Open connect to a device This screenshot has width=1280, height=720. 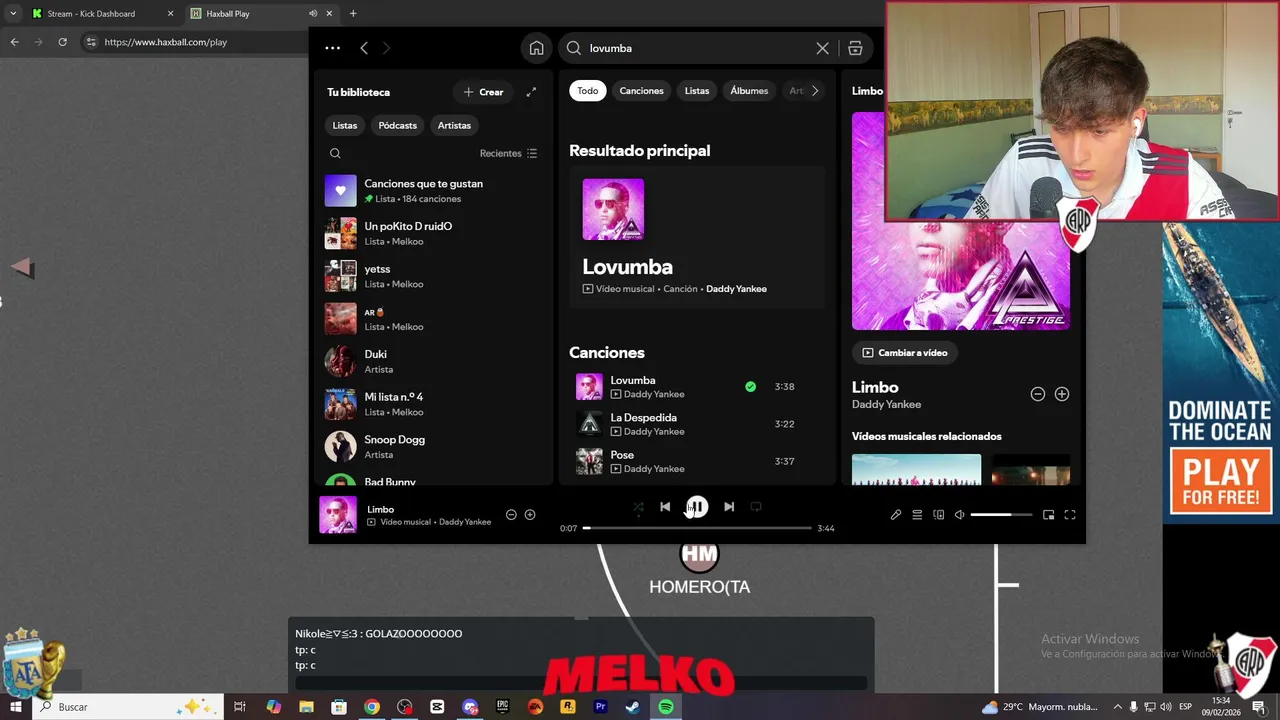(x=938, y=515)
